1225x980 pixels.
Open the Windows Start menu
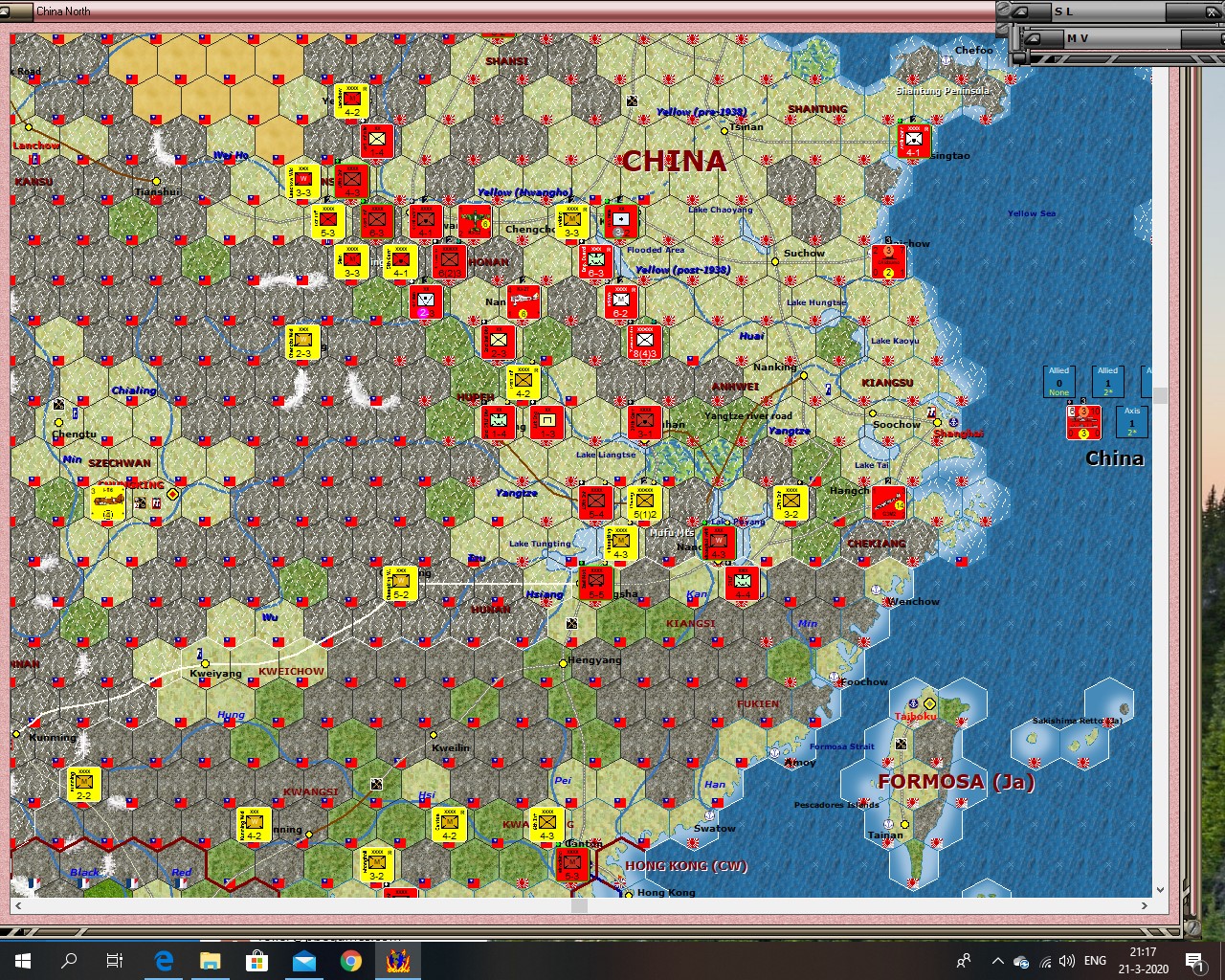coord(23,961)
